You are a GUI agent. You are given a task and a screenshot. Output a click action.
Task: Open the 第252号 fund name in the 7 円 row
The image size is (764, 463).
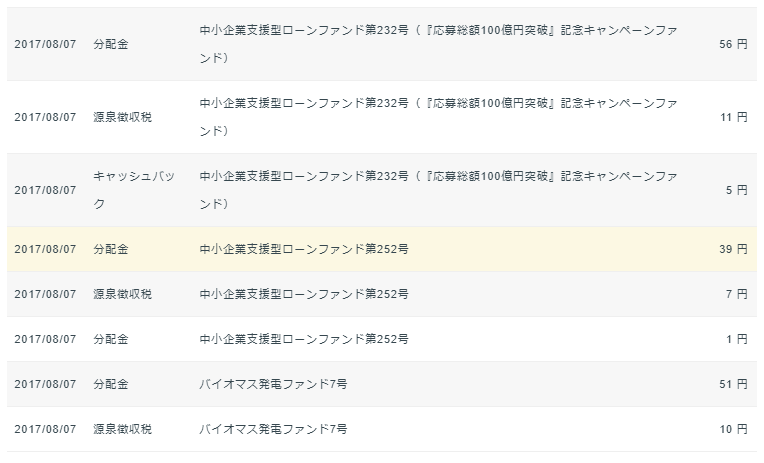click(304, 294)
